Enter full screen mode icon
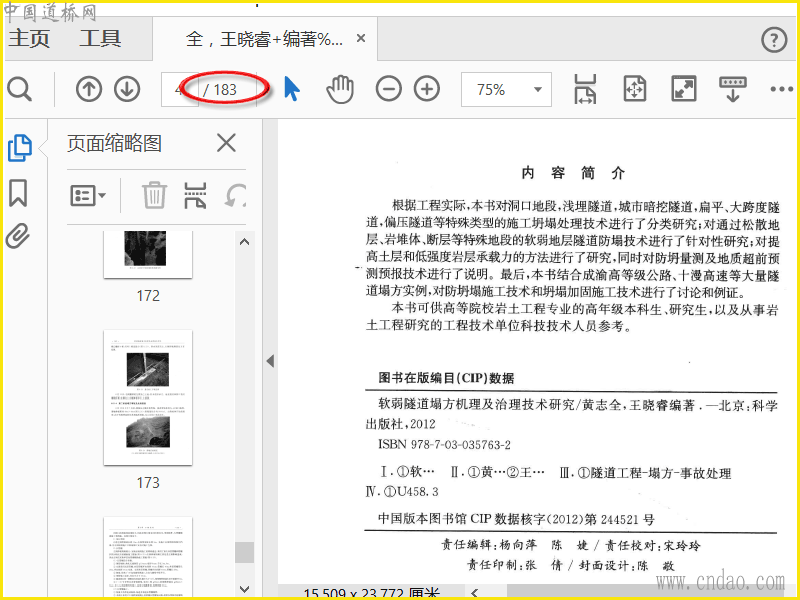The width and height of the screenshot is (800, 600). tap(684, 89)
